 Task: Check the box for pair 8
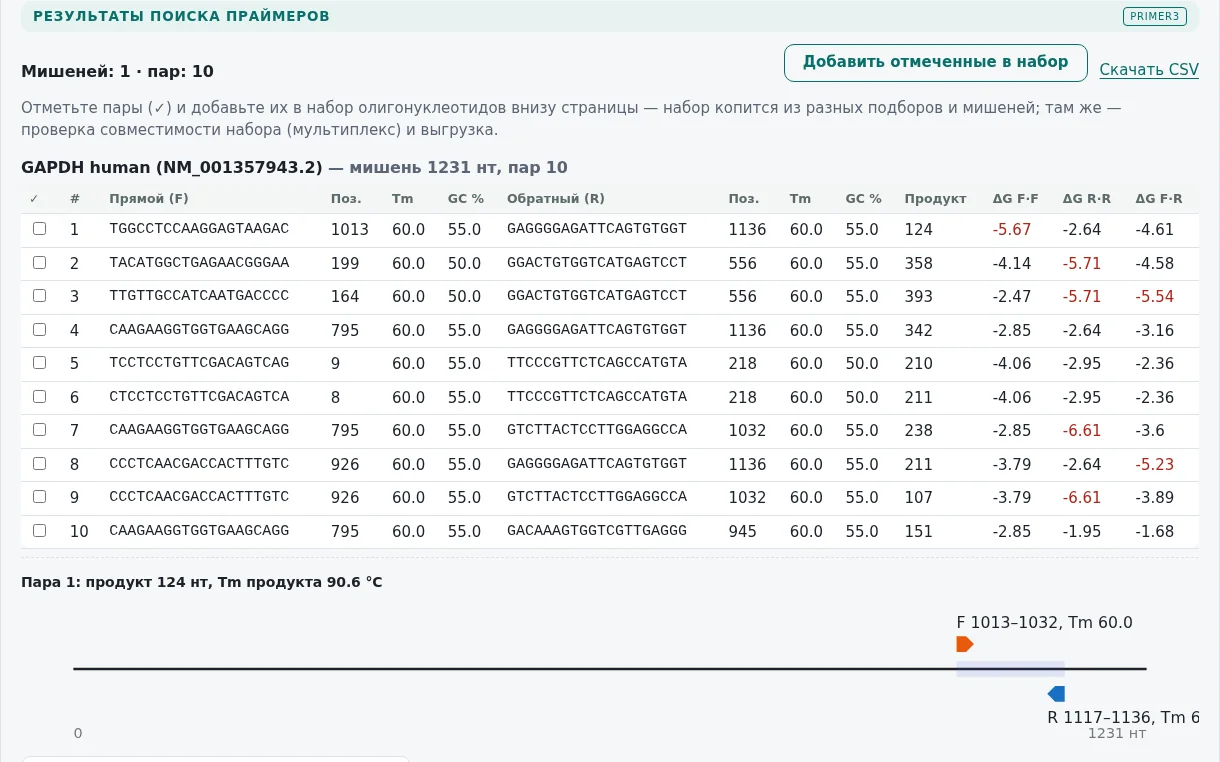click(x=39, y=463)
